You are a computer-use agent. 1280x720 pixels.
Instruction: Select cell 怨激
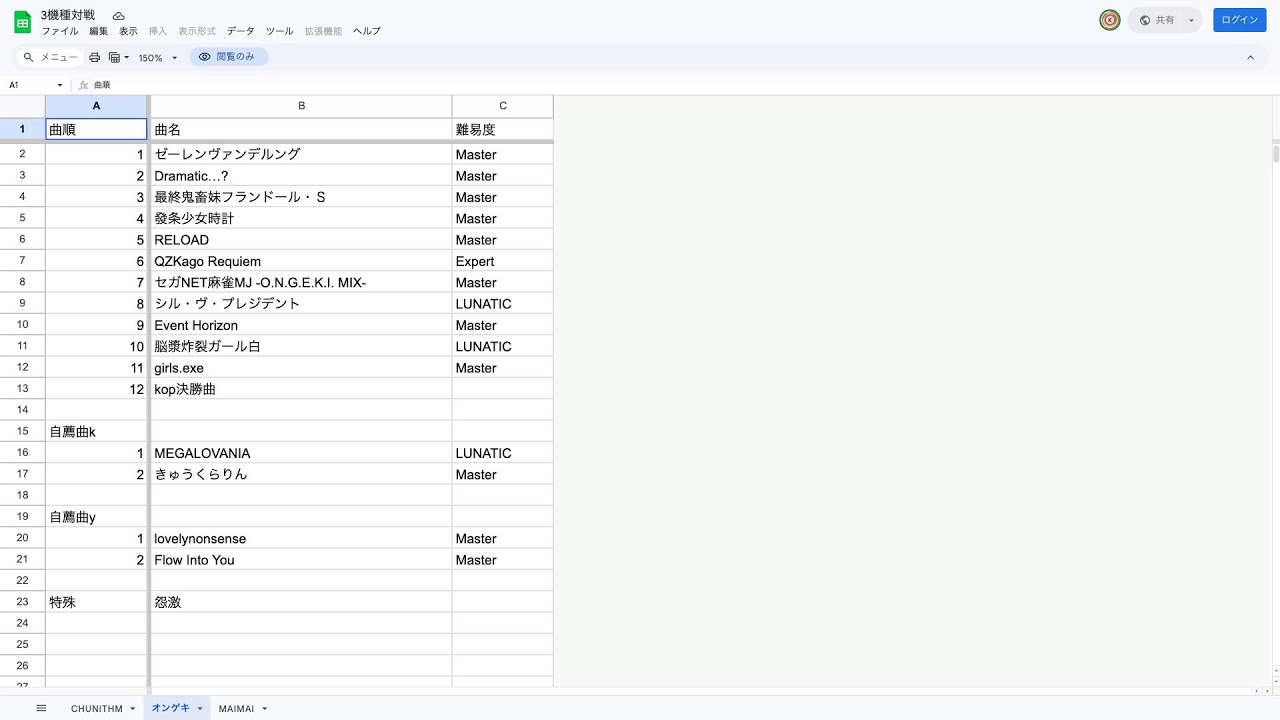click(301, 602)
